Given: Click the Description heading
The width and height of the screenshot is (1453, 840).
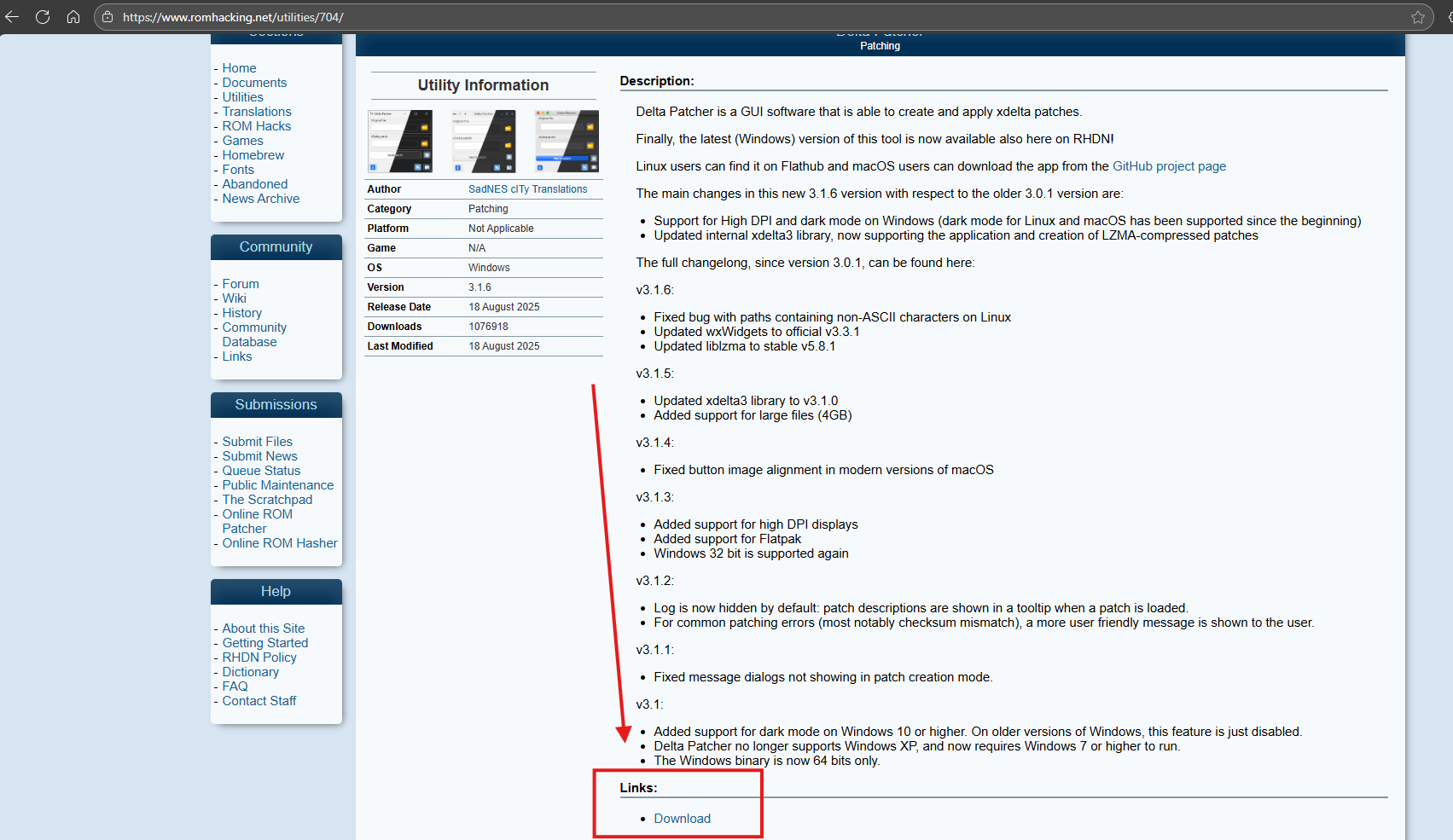Looking at the screenshot, I should pos(657,81).
